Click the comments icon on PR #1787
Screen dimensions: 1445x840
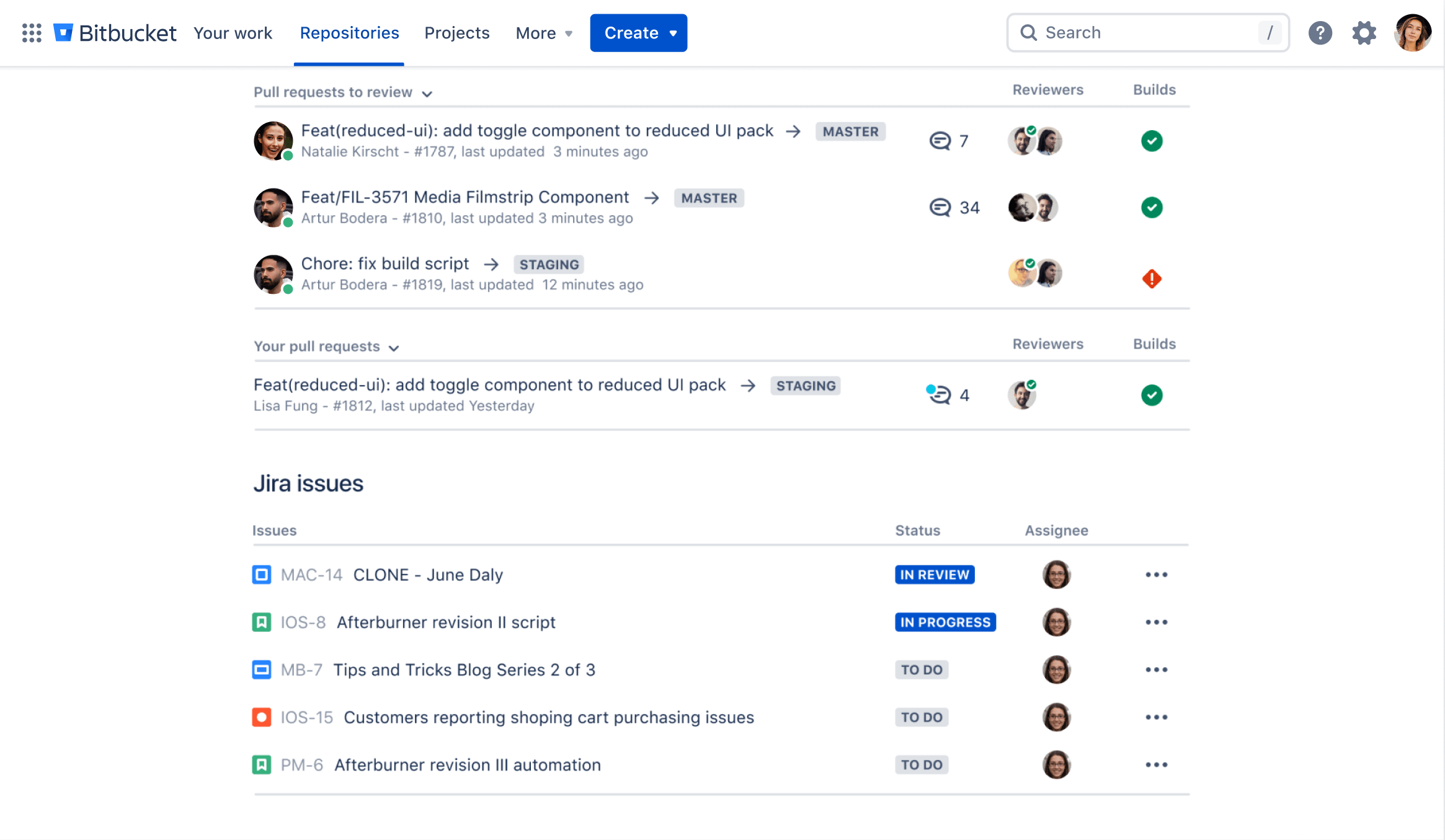[x=940, y=141]
